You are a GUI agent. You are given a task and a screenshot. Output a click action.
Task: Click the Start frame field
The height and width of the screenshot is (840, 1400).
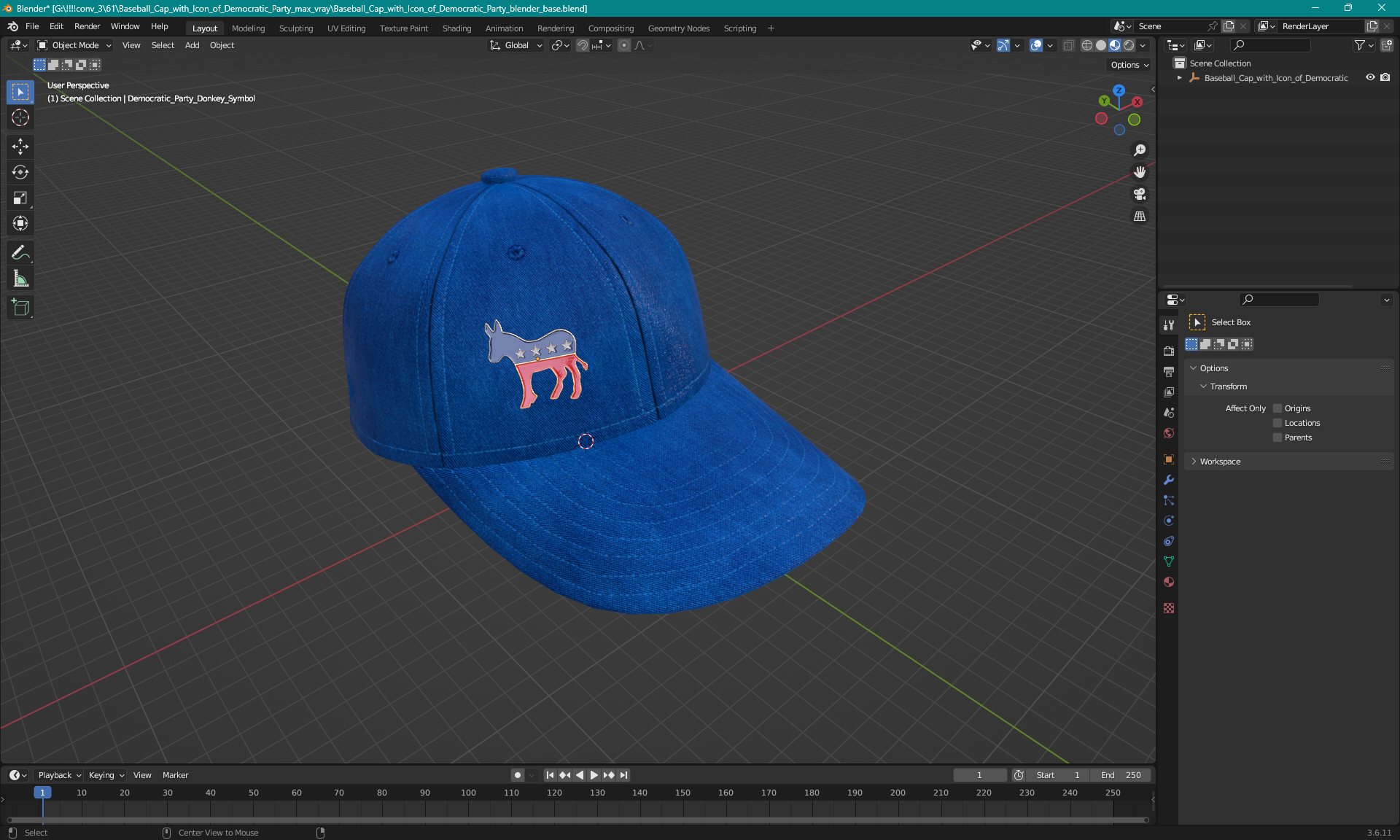tap(1058, 775)
